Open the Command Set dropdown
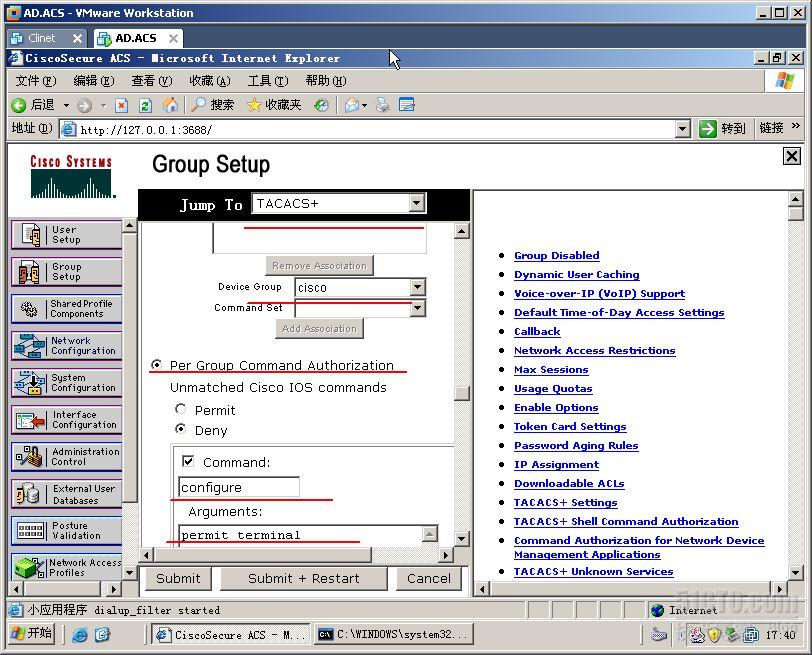The image size is (812, 655). tap(417, 308)
